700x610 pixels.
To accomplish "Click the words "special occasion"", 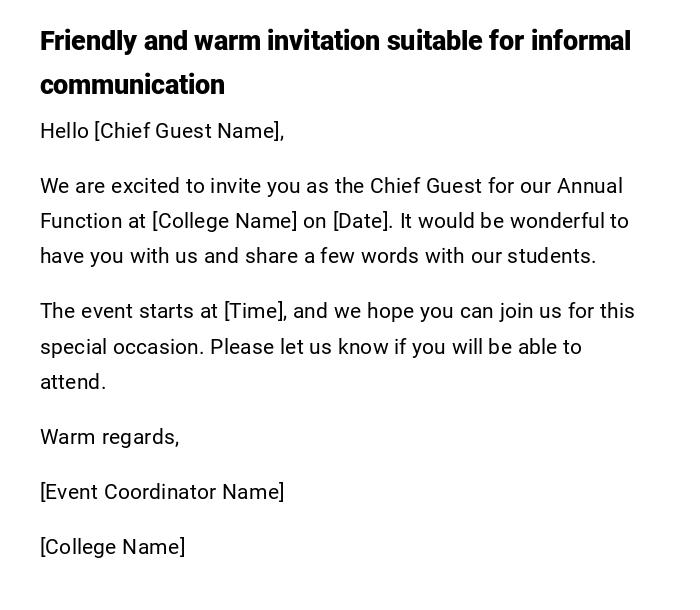I will (121, 347).
